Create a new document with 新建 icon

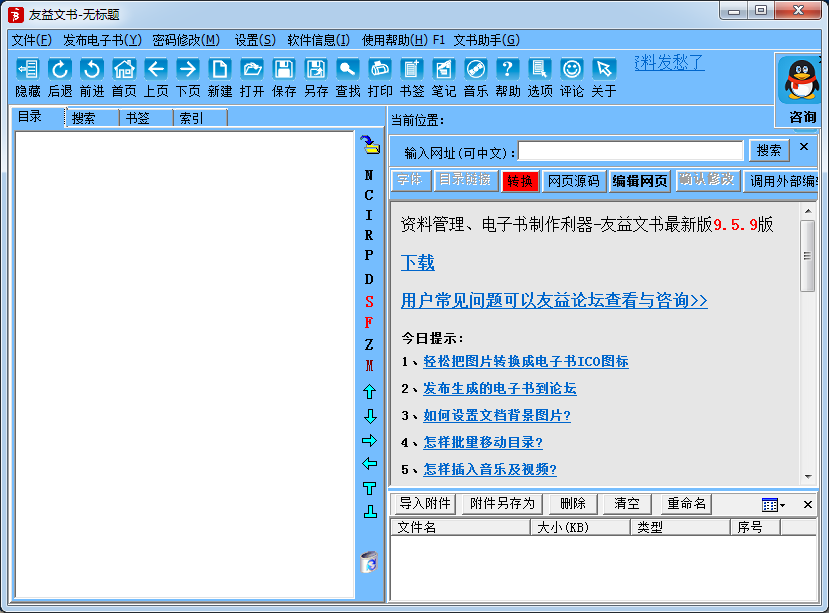tap(220, 69)
